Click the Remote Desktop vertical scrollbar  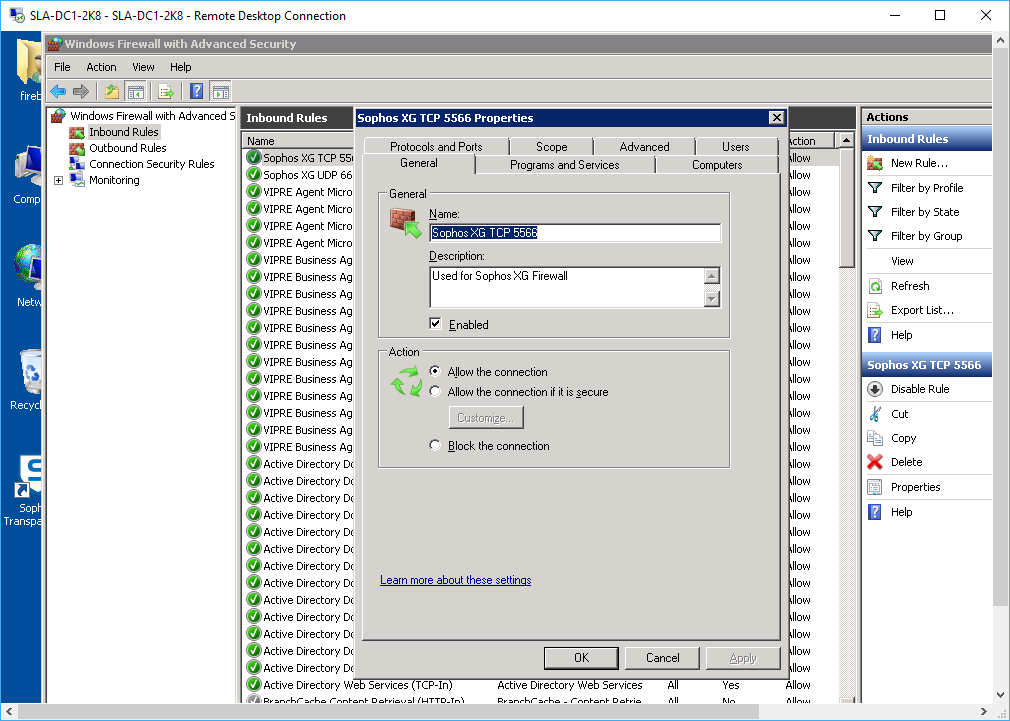pos(1000,329)
